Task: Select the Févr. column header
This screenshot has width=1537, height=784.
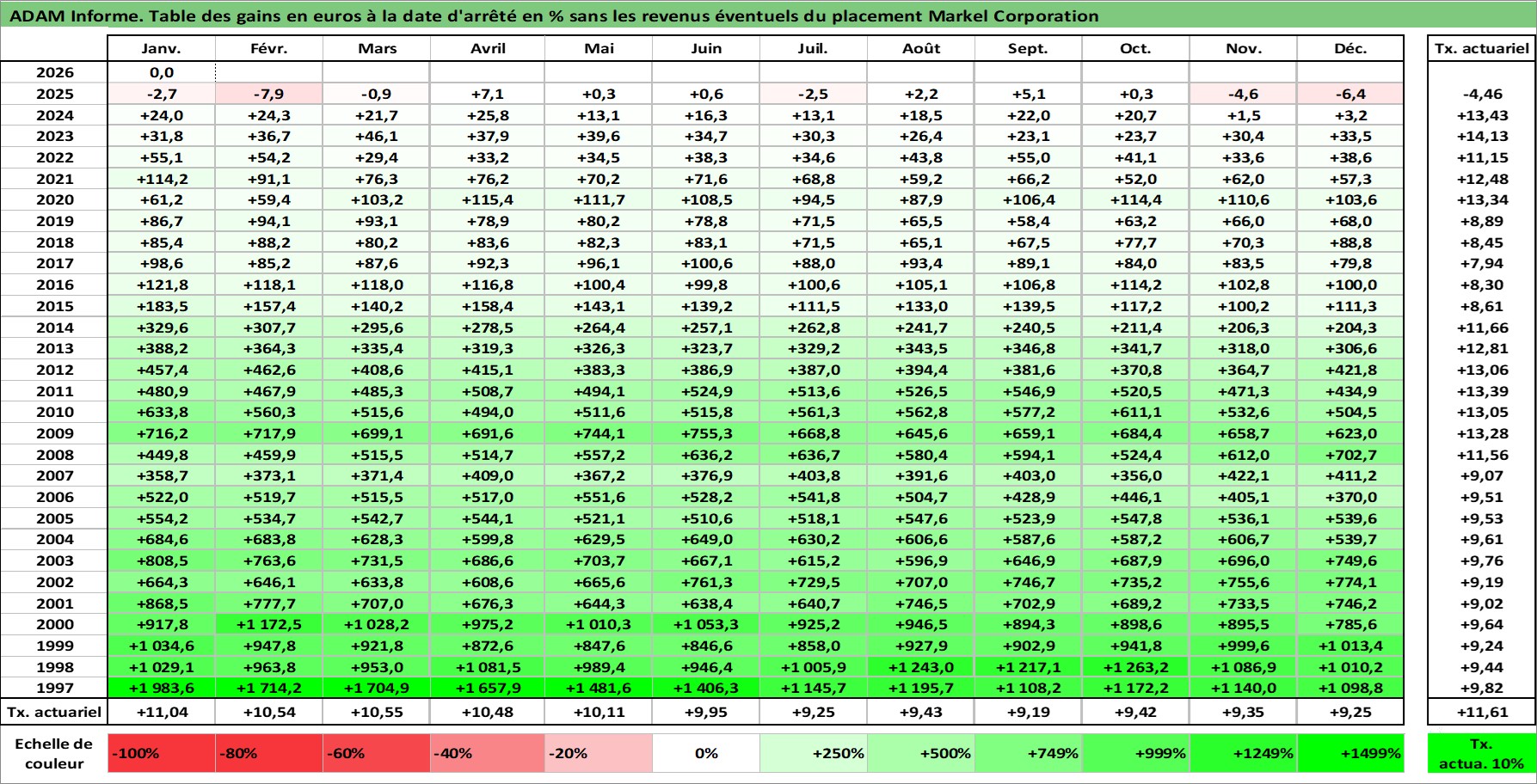Action: 269,49
